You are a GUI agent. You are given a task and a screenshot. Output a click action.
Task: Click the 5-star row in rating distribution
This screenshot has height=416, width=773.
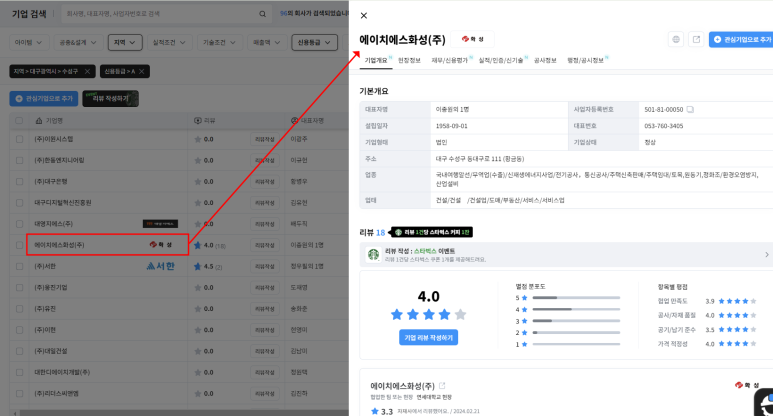[567, 298]
